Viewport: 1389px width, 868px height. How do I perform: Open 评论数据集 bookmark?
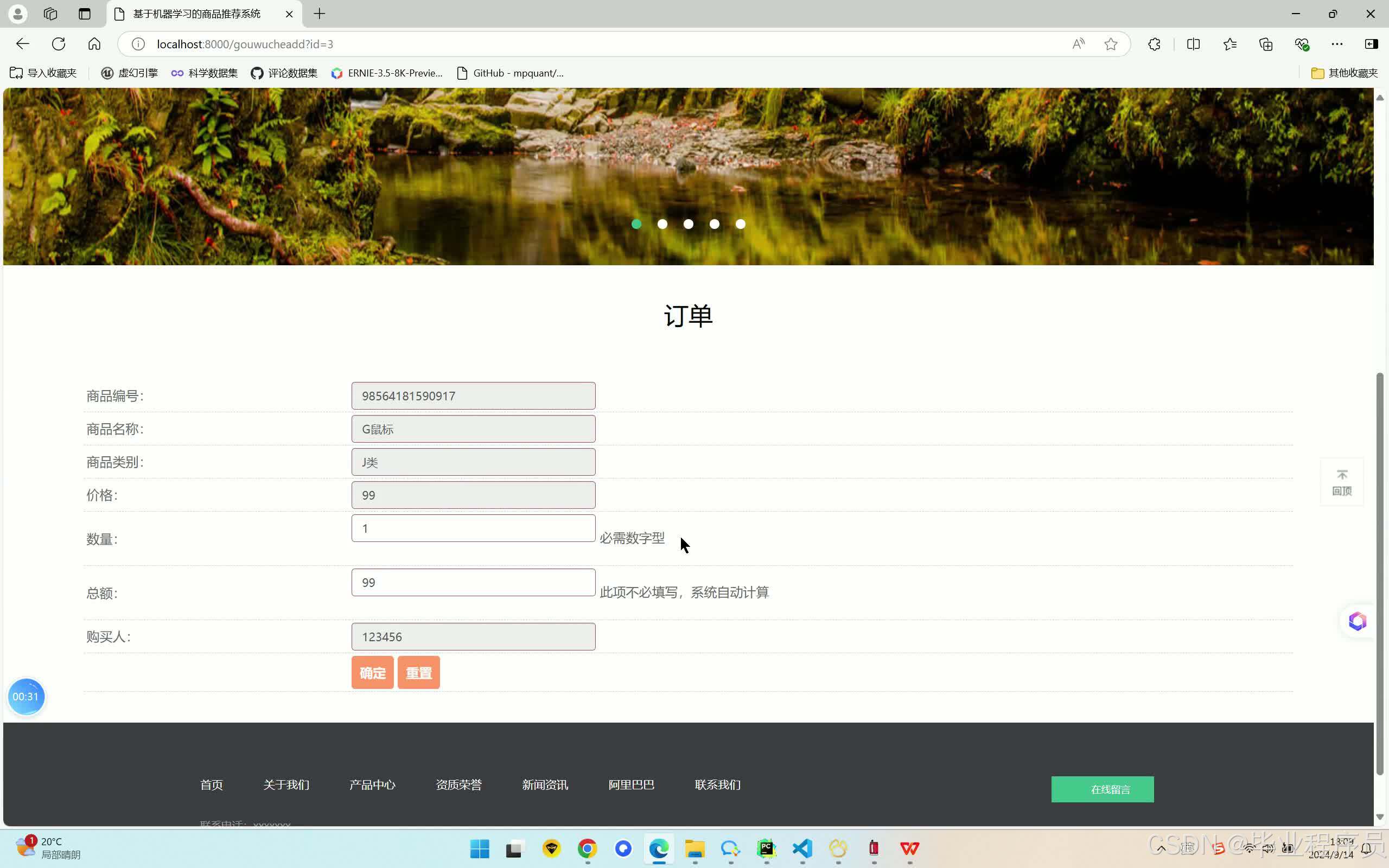284,73
